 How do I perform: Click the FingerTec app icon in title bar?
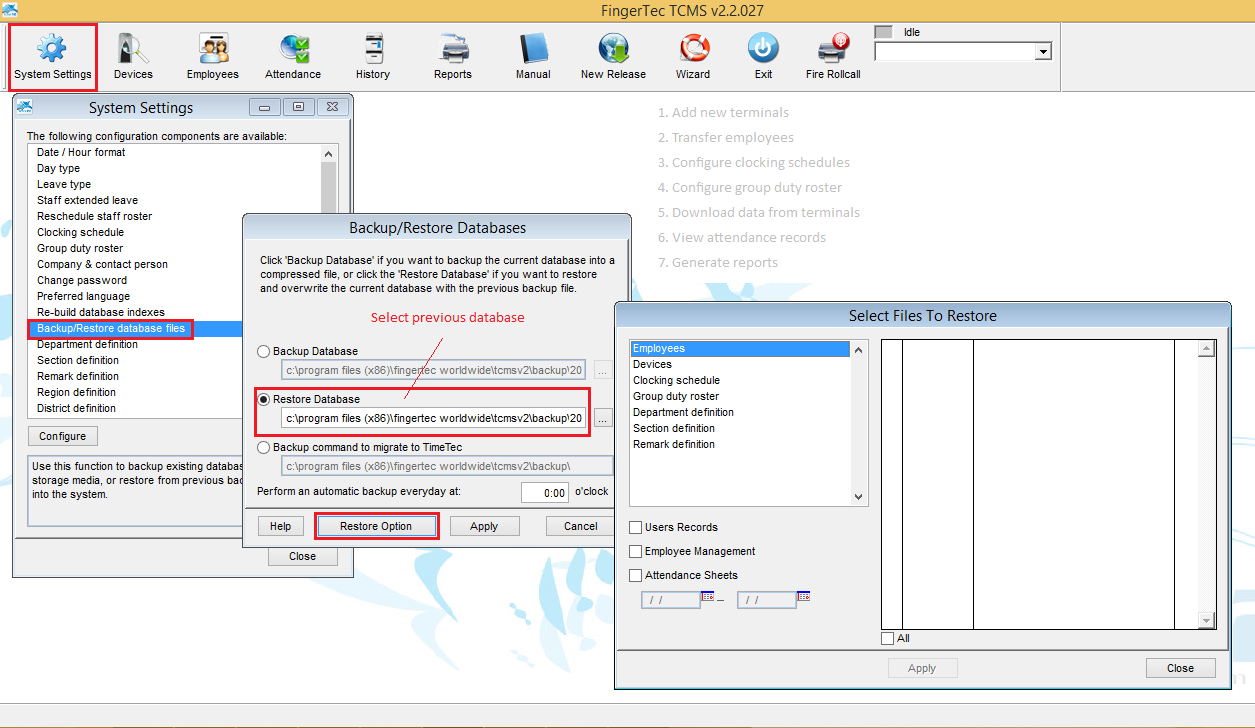pos(10,10)
